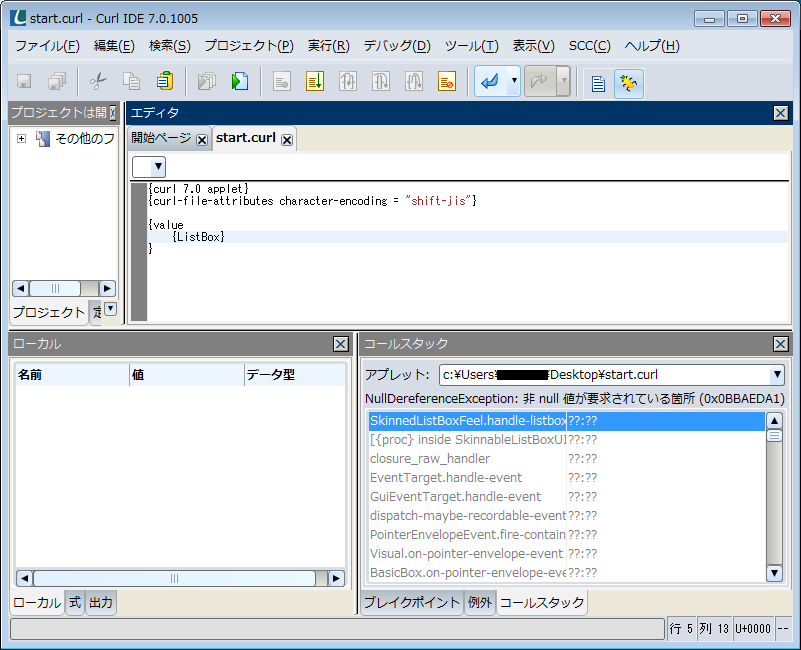Open the project panel tabs overflow dropdown
This screenshot has width=801, height=650.
tap(110, 309)
